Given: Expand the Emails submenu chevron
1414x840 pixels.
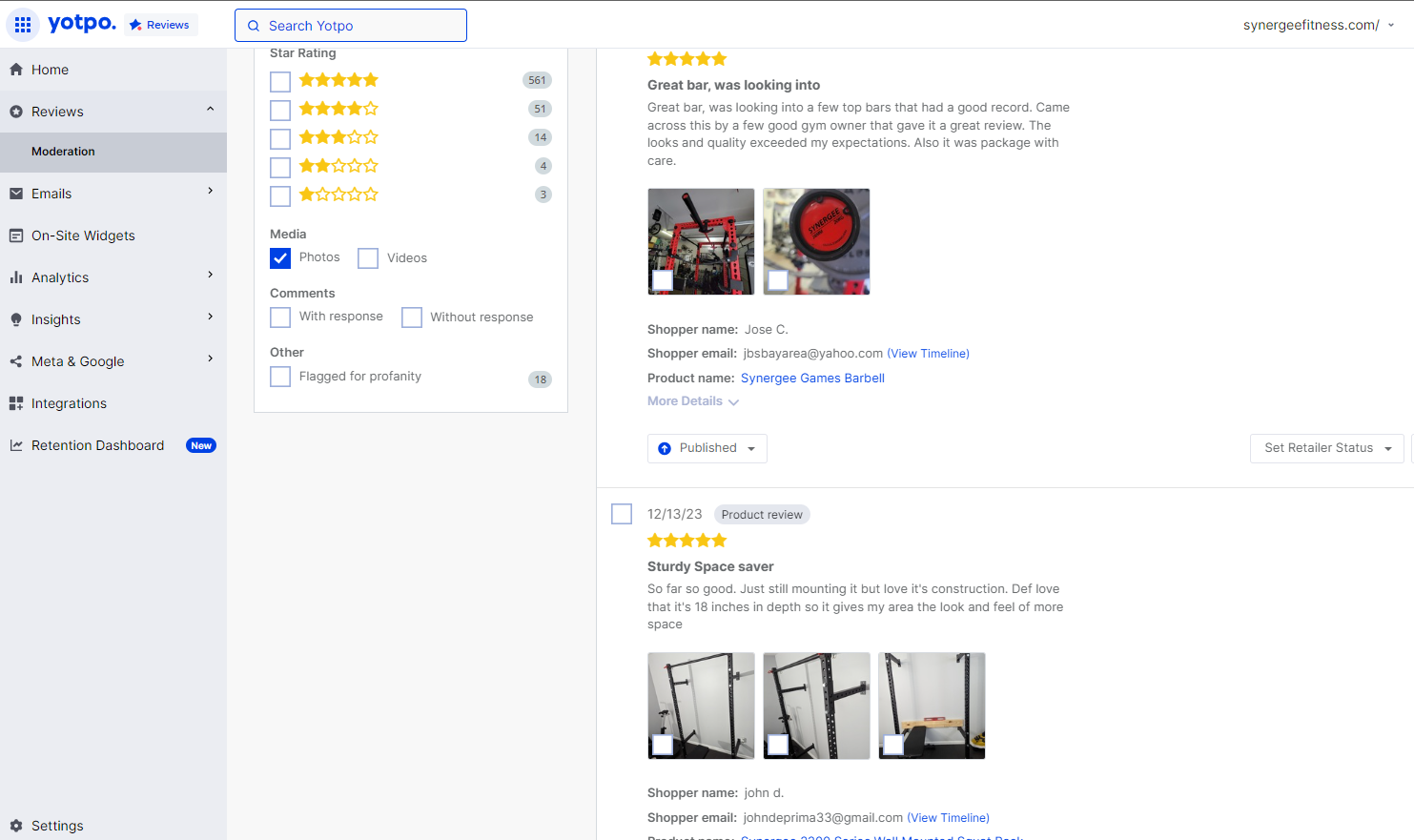Looking at the screenshot, I should tap(211, 192).
